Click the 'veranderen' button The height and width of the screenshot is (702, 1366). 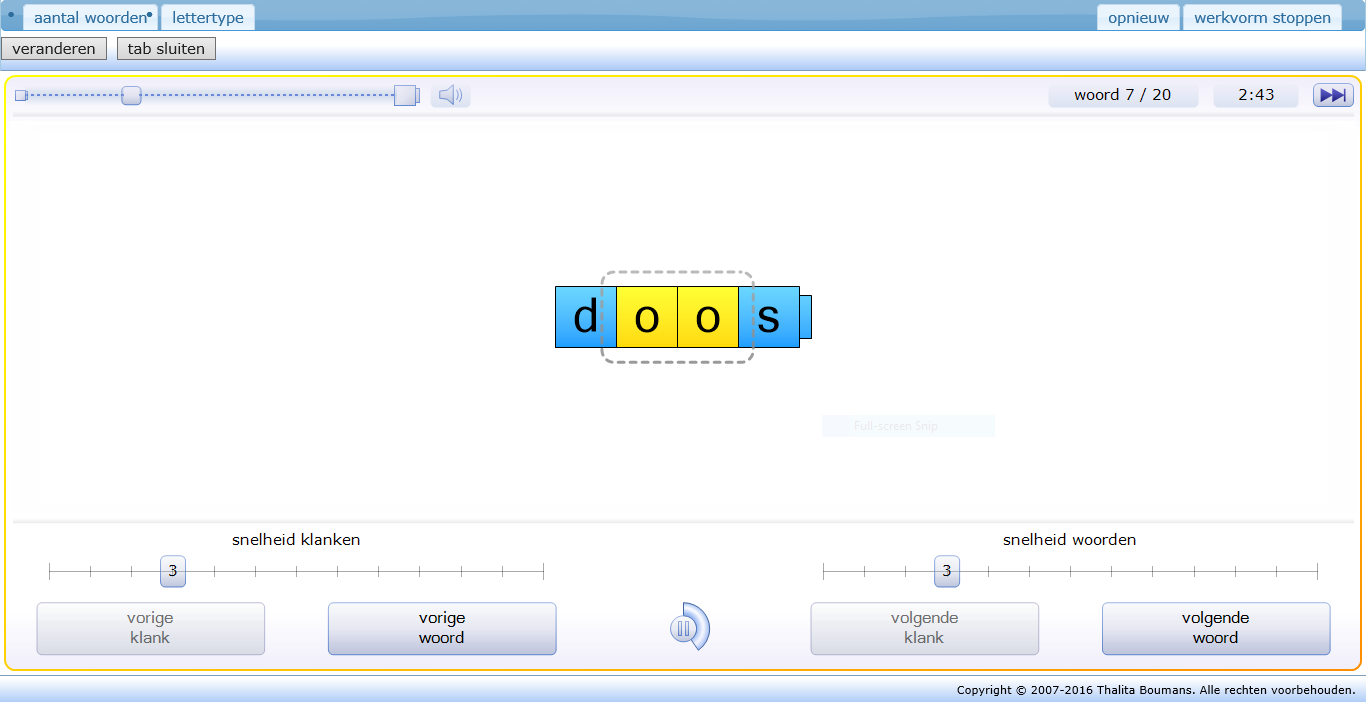54,49
